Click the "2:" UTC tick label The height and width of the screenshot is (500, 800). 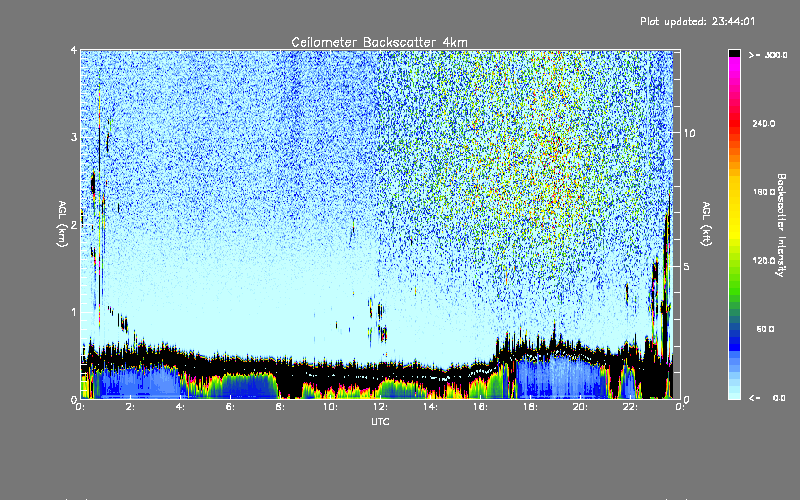click(130, 407)
